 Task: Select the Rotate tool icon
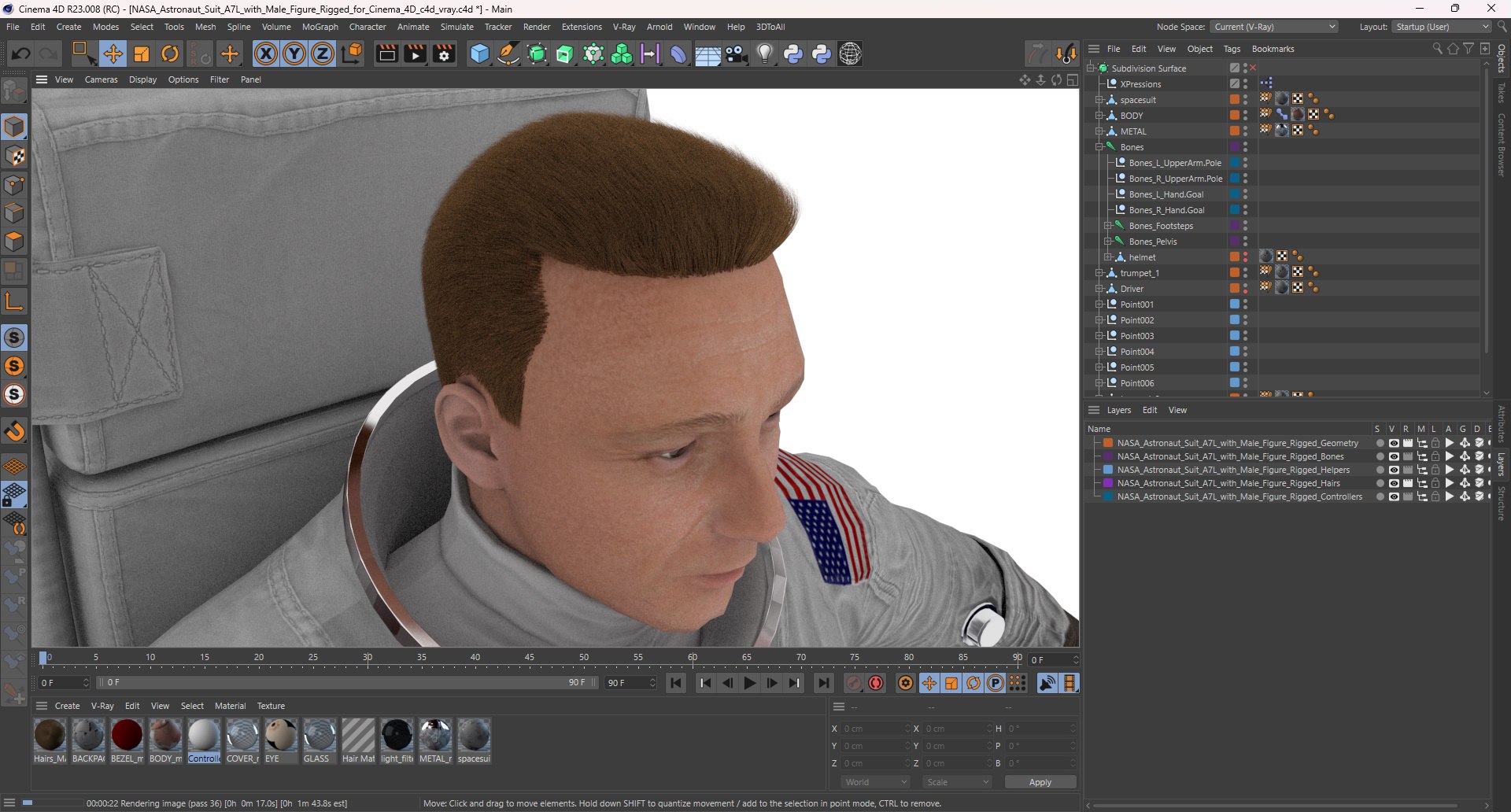pyautogui.click(x=170, y=54)
